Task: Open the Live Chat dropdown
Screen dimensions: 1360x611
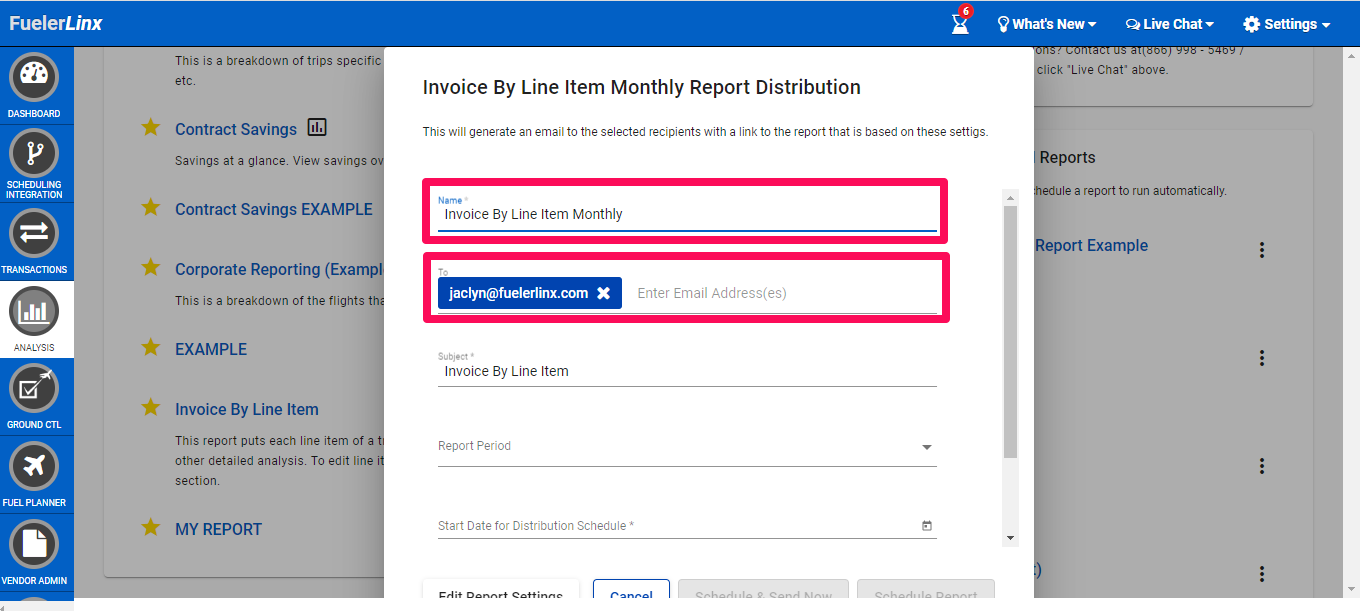Action: pyautogui.click(x=1169, y=24)
